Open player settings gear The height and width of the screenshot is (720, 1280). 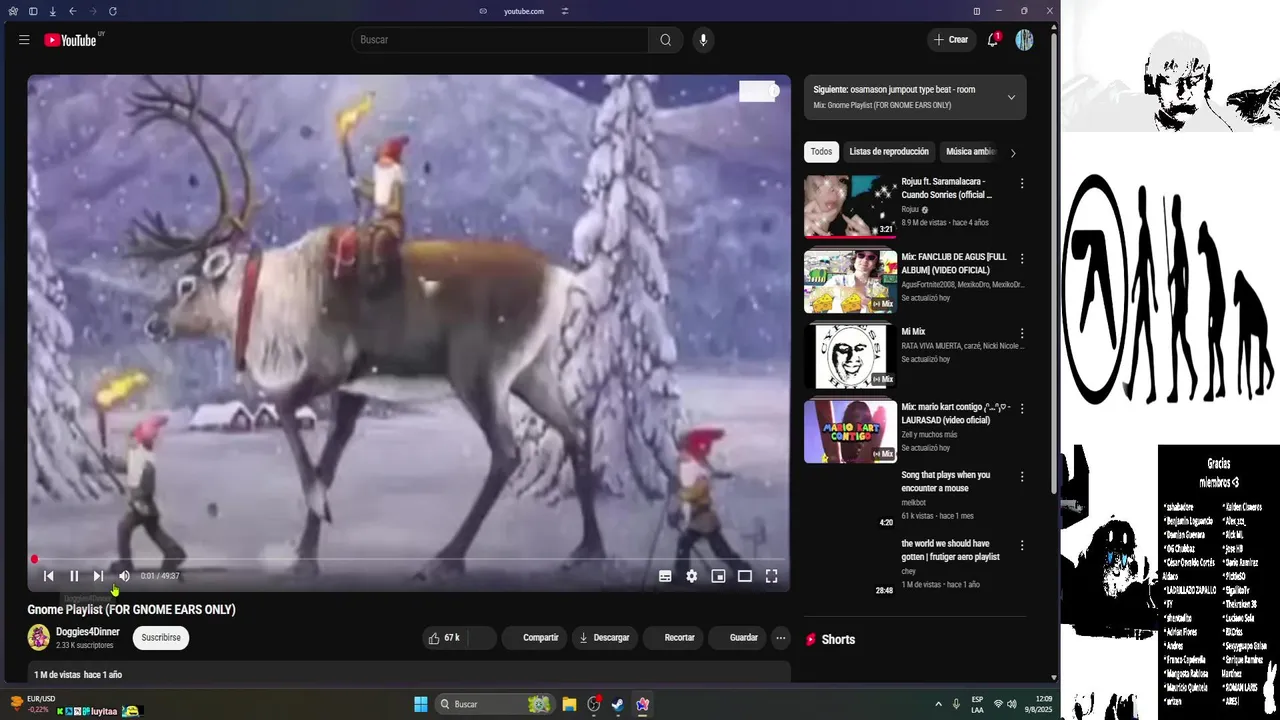[691, 576]
